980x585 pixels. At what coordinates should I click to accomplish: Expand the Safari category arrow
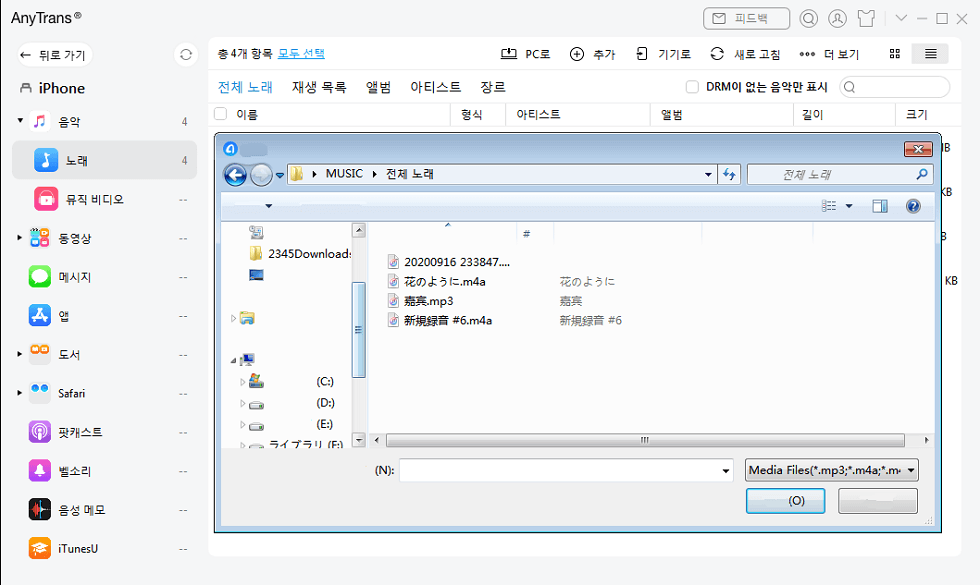pyautogui.click(x=20, y=393)
